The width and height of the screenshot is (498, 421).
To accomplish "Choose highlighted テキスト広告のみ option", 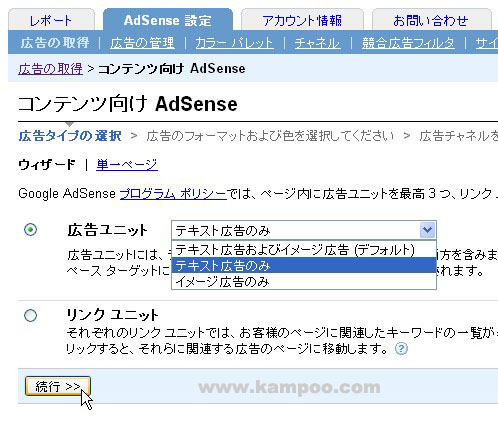I will click(304, 265).
